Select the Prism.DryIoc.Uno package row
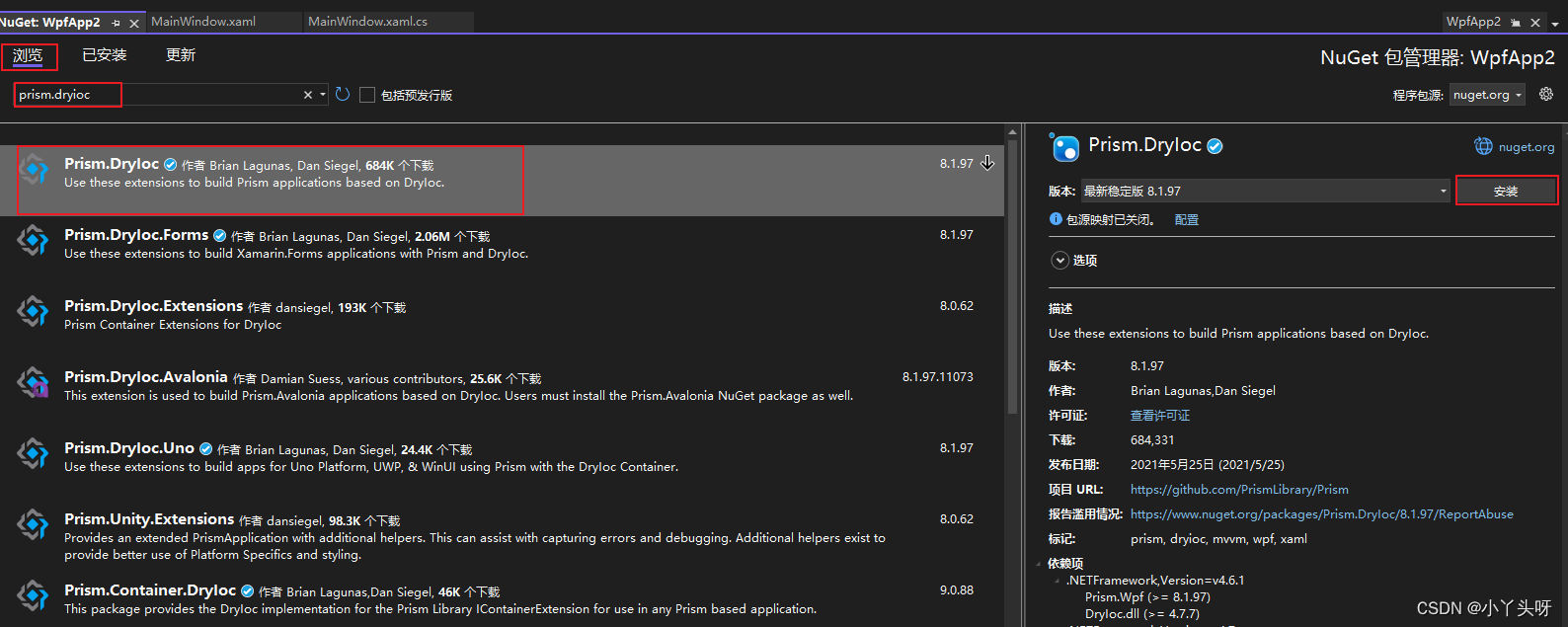Viewport: 1568px width, 627px height. click(x=502, y=465)
